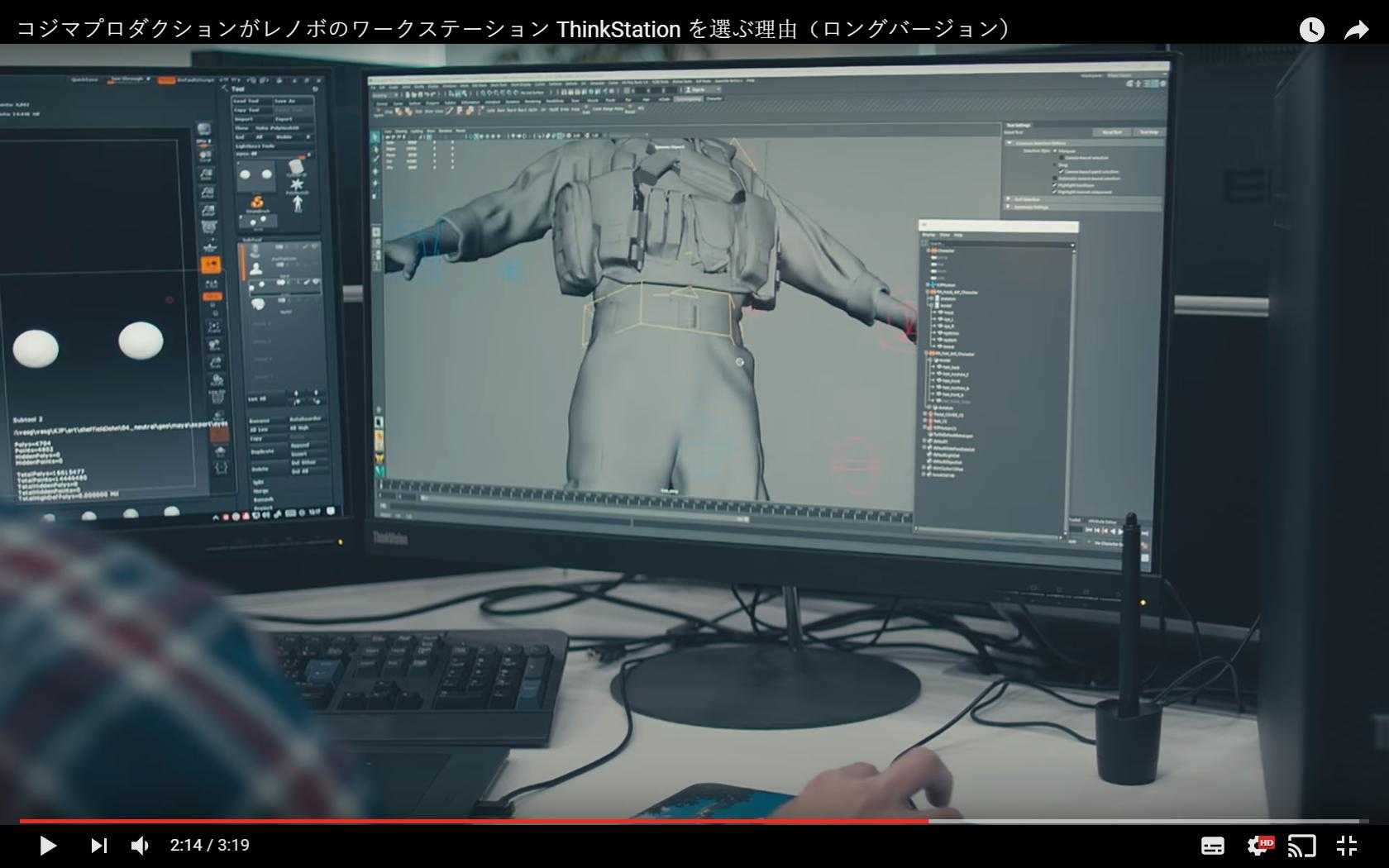Skip to the next video
Screen dimensions: 1389x868
click(x=98, y=845)
